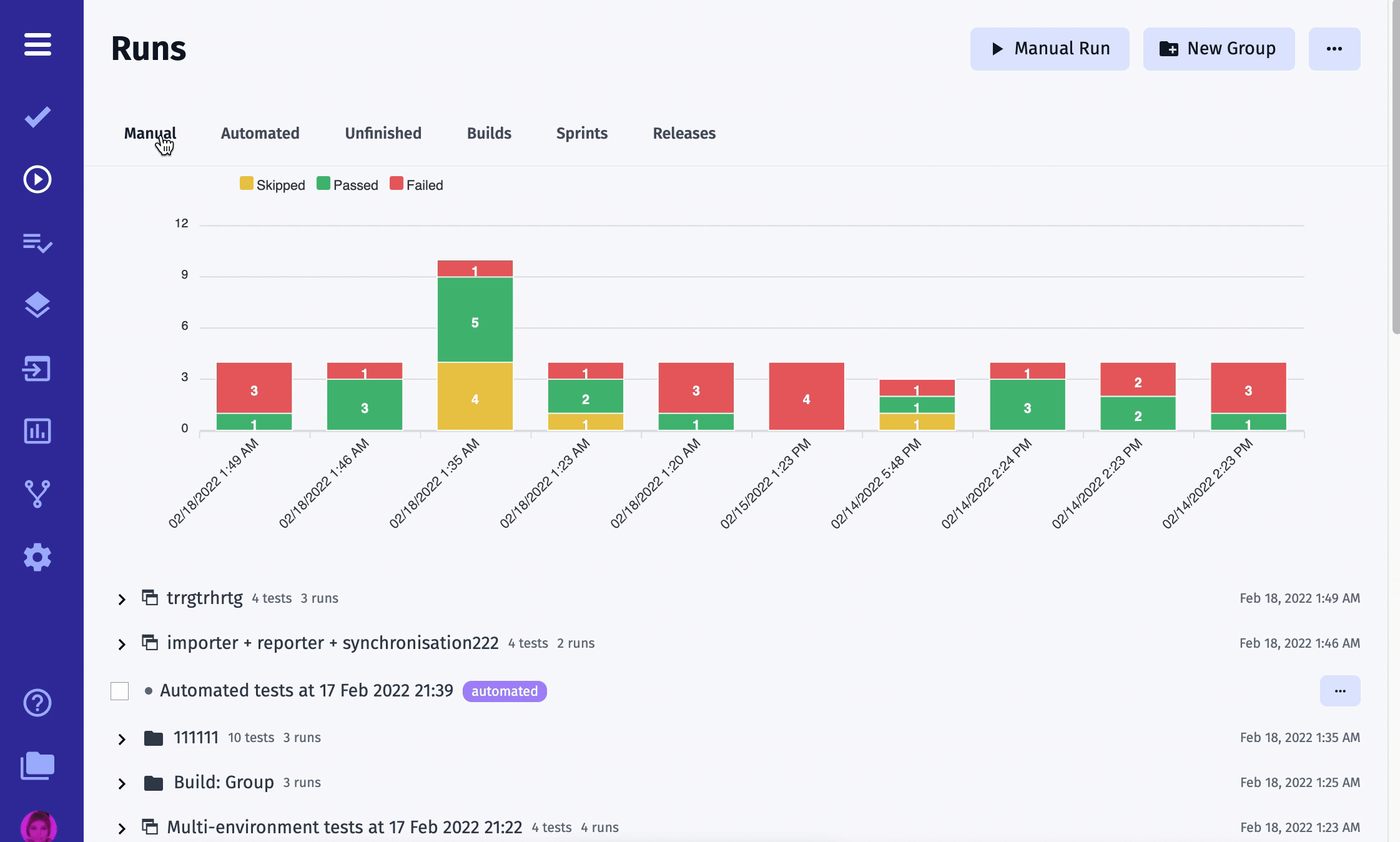Select the layers/environments icon in sidebar

[37, 306]
